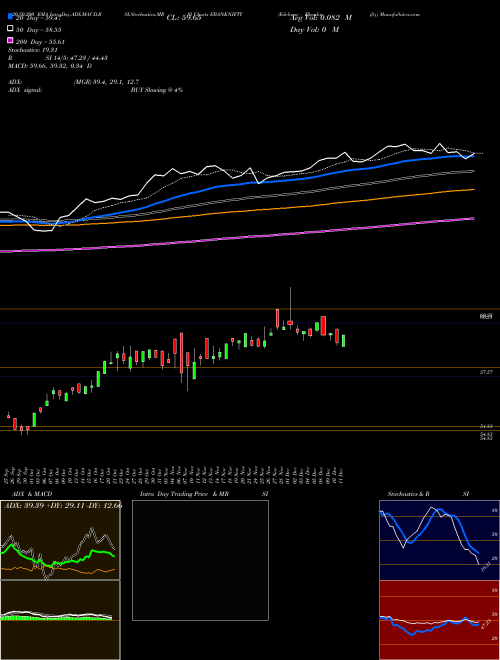Click the RSI 14/5 values line
The width and height of the screenshot is (500, 660).
tap(58, 58)
